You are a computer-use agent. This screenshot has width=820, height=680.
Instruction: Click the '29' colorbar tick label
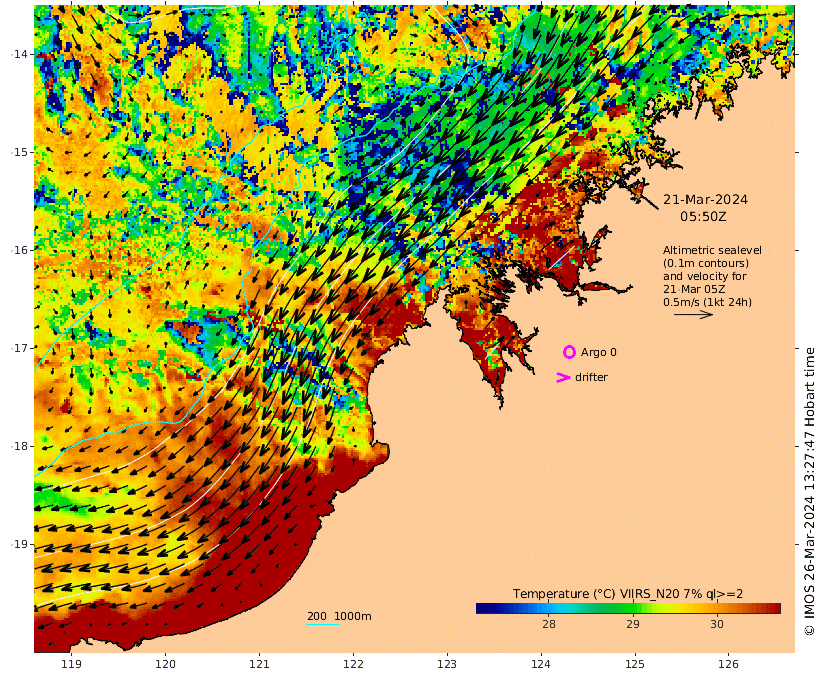633,624
